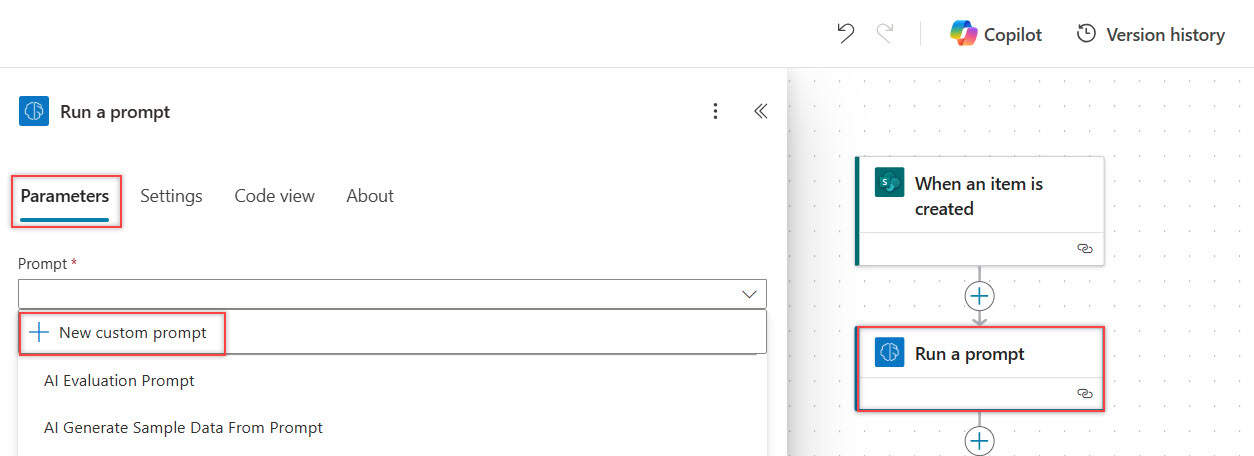The height and width of the screenshot is (456, 1254).
Task: Click inside the Prompt combo box field
Action: click(x=380, y=294)
